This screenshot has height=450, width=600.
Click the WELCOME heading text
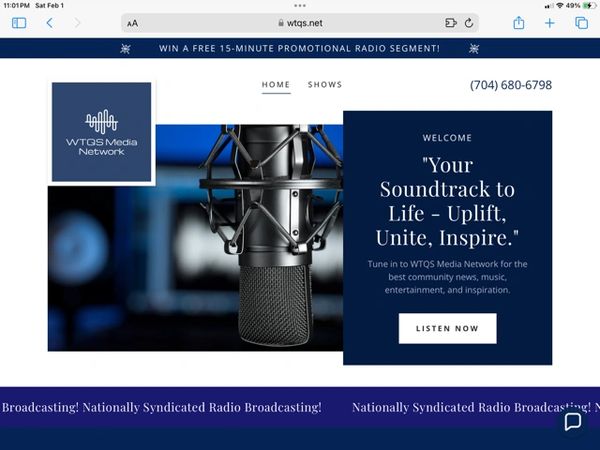coord(447,138)
